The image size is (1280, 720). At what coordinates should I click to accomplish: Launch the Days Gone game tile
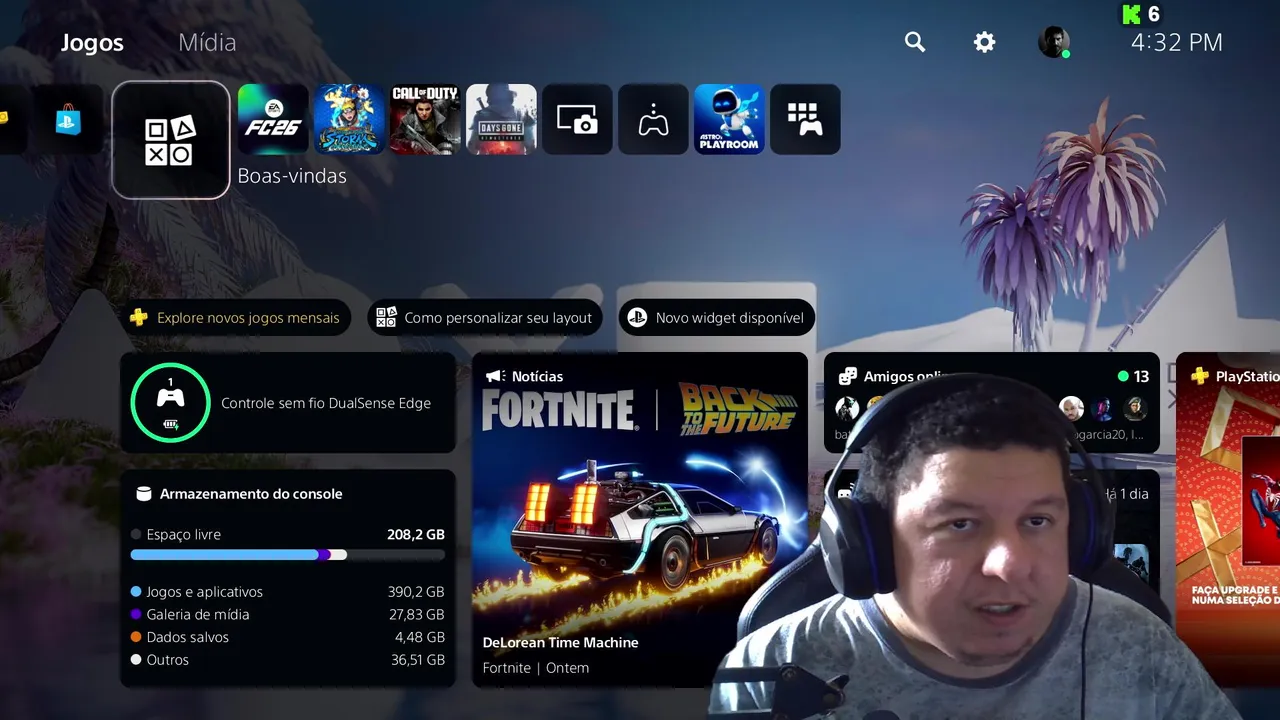501,119
